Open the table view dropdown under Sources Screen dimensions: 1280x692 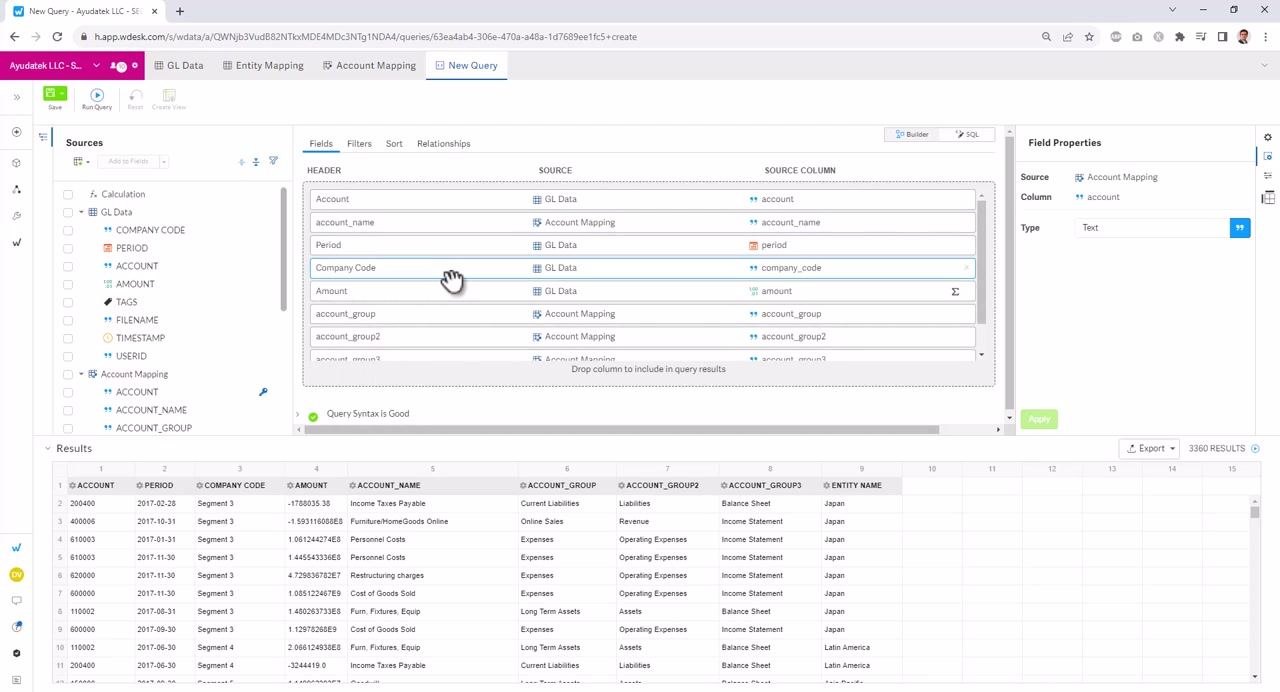[x=79, y=161]
